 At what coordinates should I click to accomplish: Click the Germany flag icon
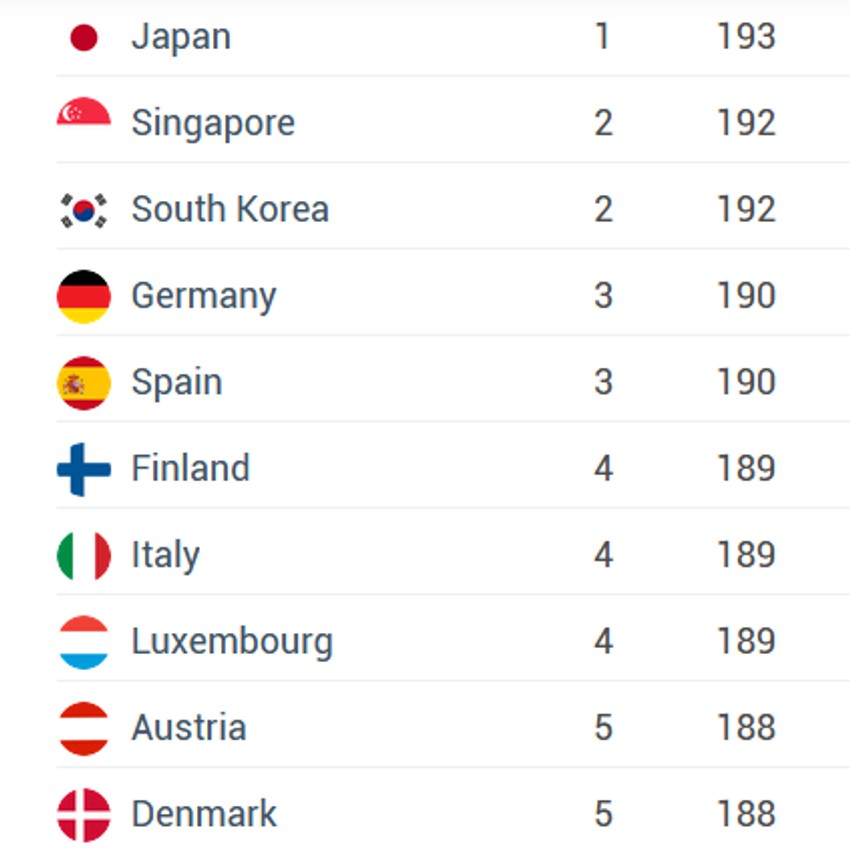[x=84, y=297]
